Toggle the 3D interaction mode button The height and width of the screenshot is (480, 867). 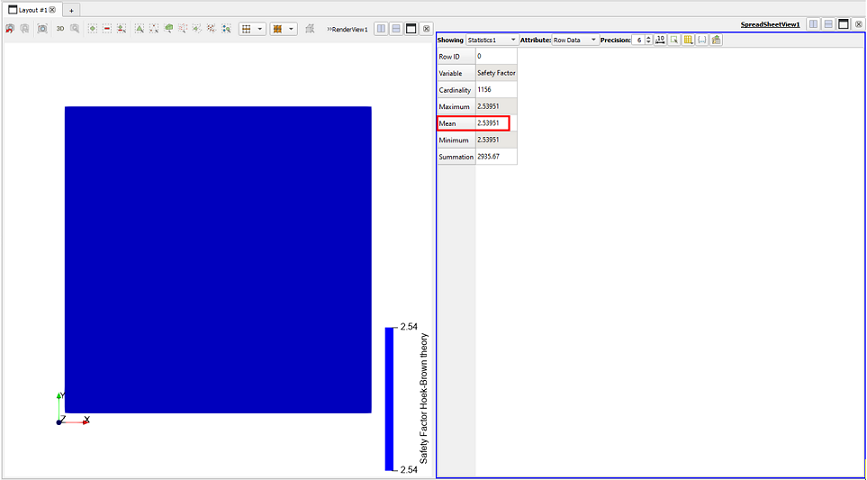60,29
